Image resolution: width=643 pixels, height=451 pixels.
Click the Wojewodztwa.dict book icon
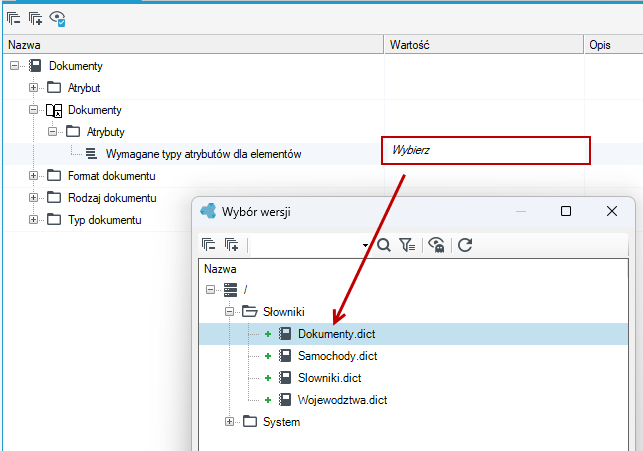[x=285, y=400]
